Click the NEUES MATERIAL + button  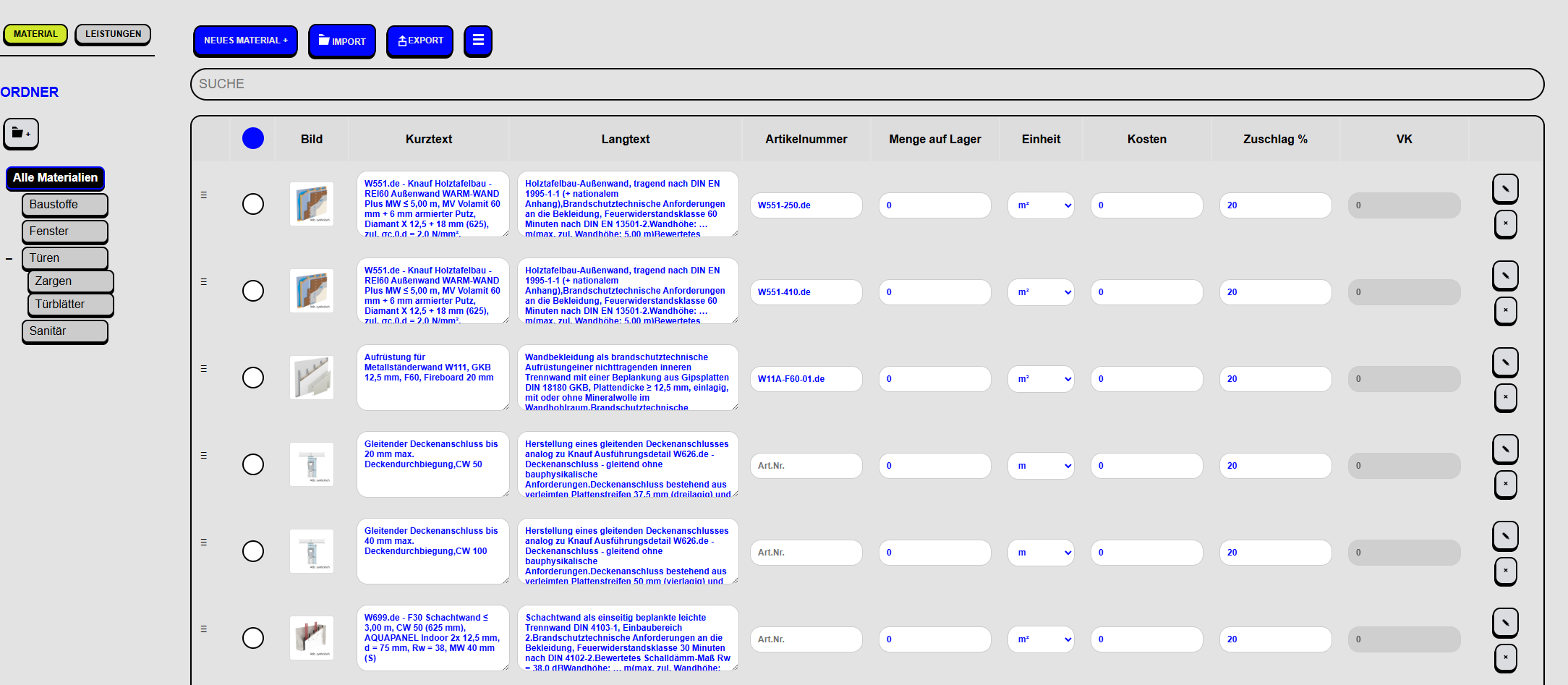point(245,41)
